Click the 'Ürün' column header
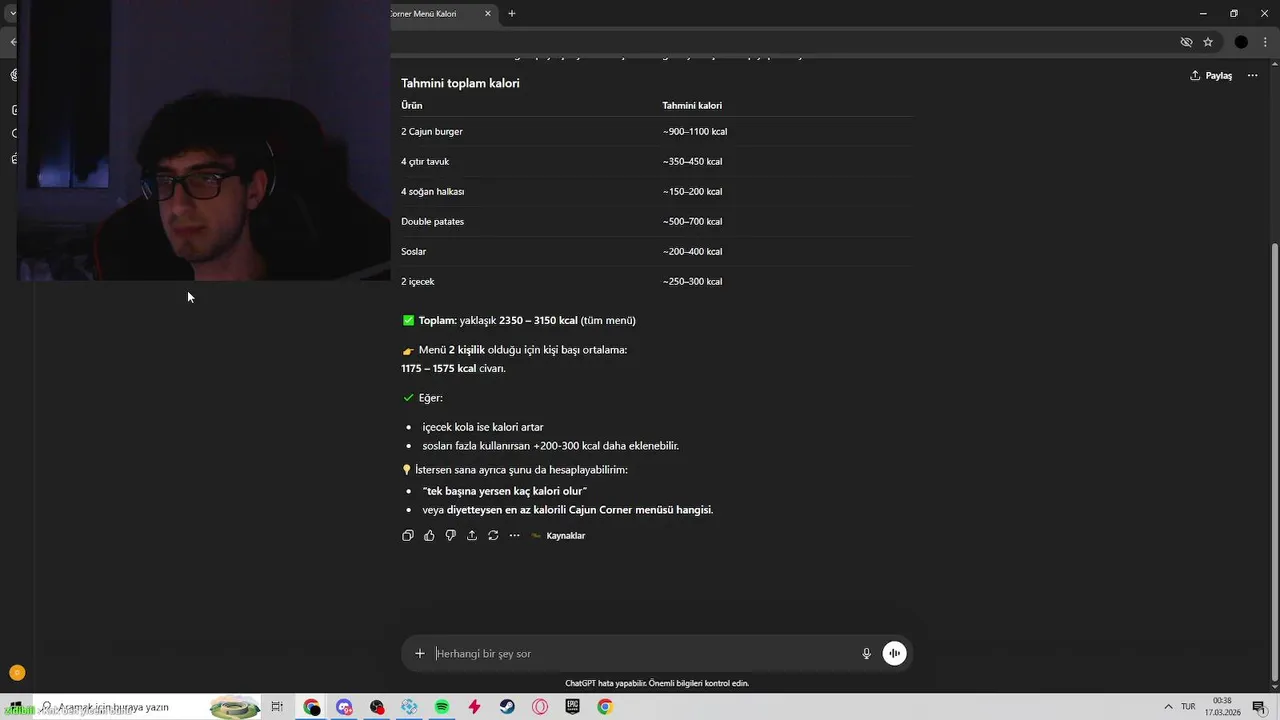1280x720 pixels. pyautogui.click(x=412, y=106)
